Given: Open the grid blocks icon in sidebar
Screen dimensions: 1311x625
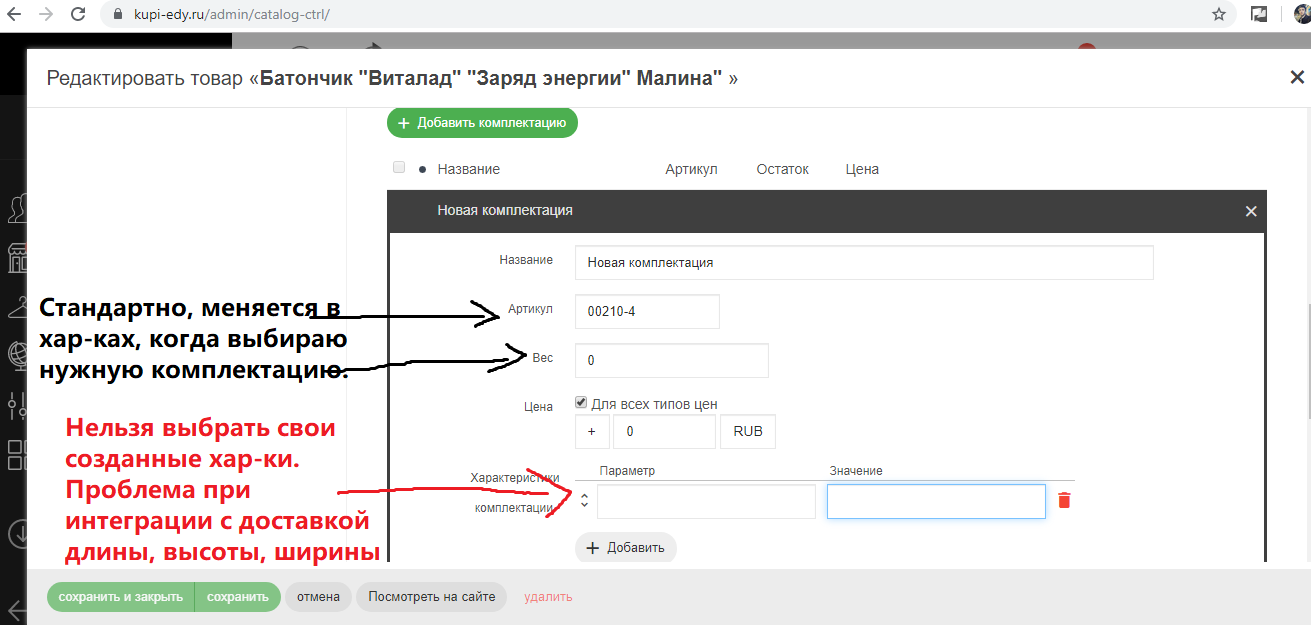Looking at the screenshot, I should click(17, 455).
